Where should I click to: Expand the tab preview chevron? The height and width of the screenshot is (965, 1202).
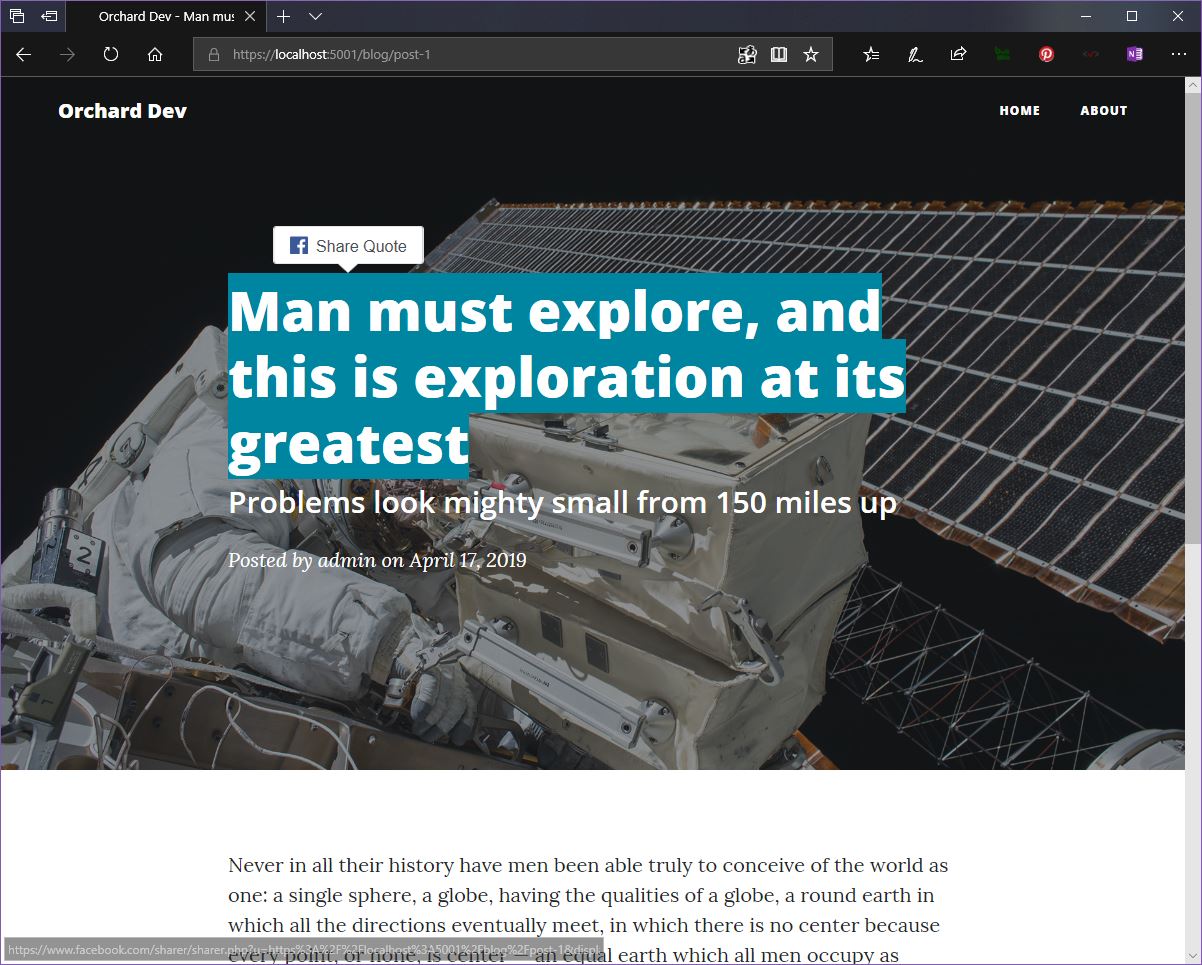point(315,17)
